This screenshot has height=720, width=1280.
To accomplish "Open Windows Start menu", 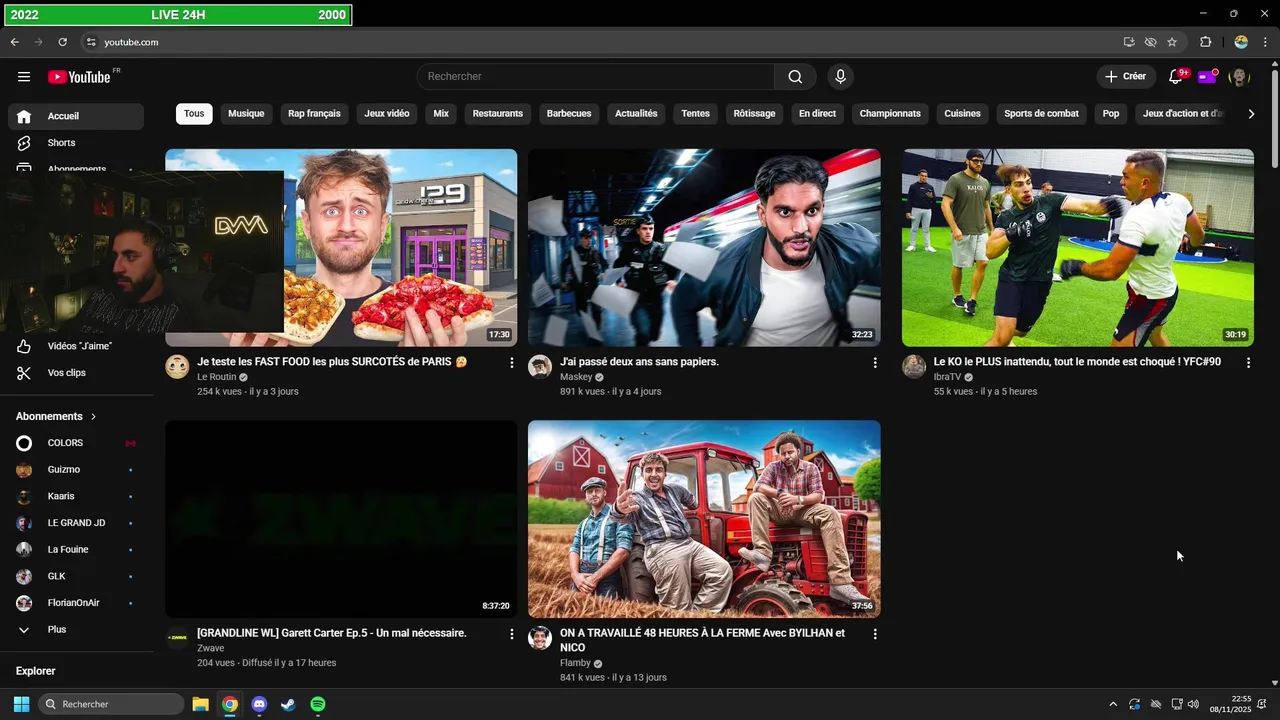I will (x=21, y=704).
